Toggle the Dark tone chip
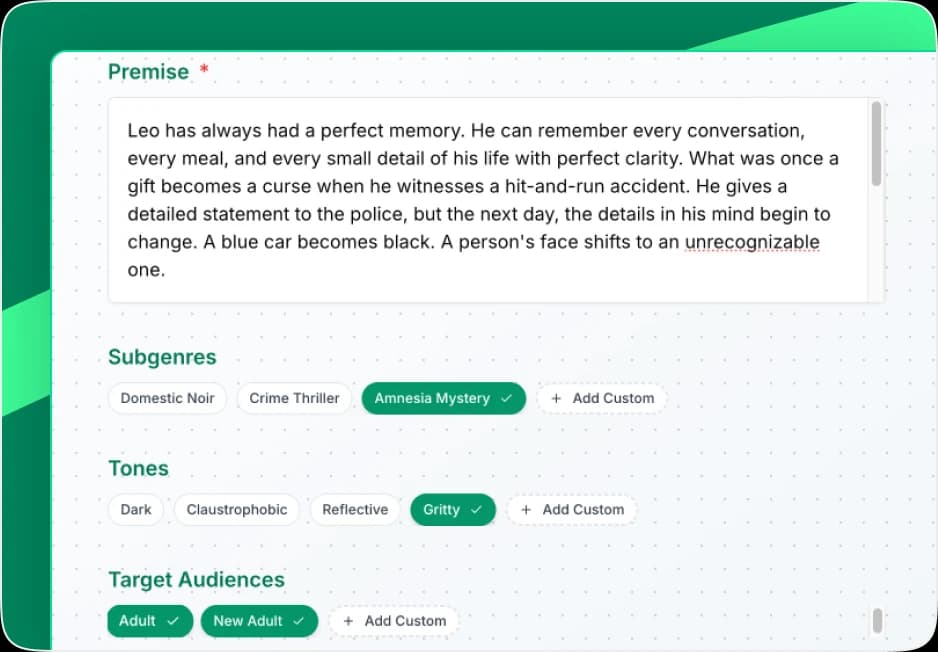 coord(136,509)
